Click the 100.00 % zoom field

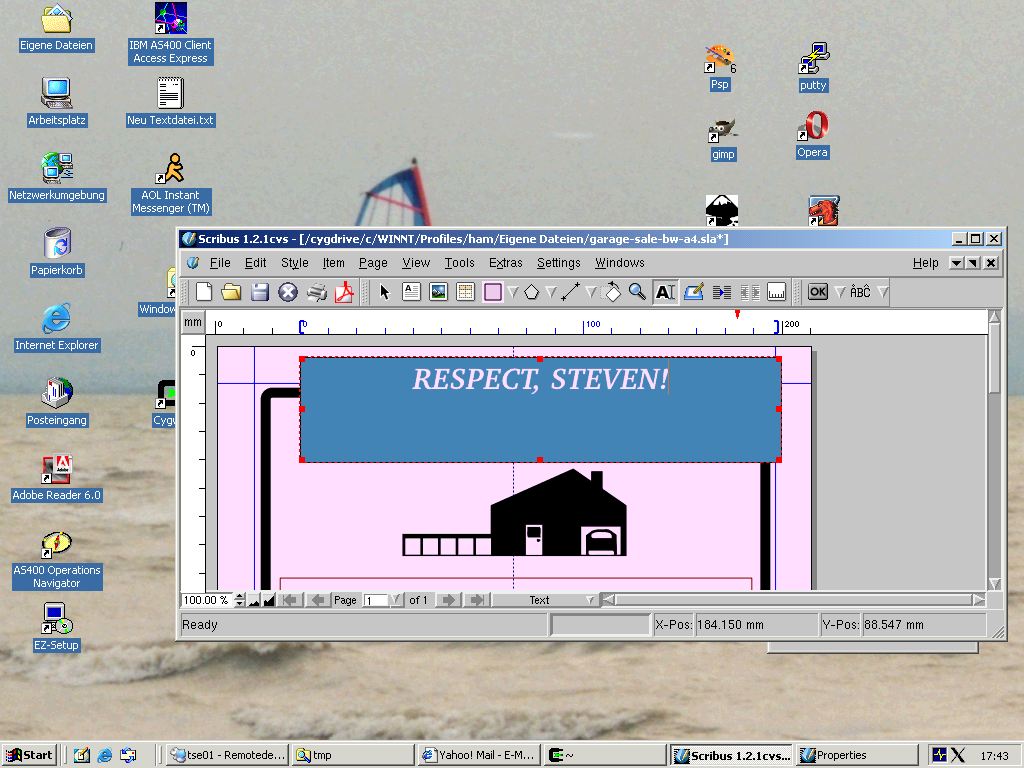(206, 600)
